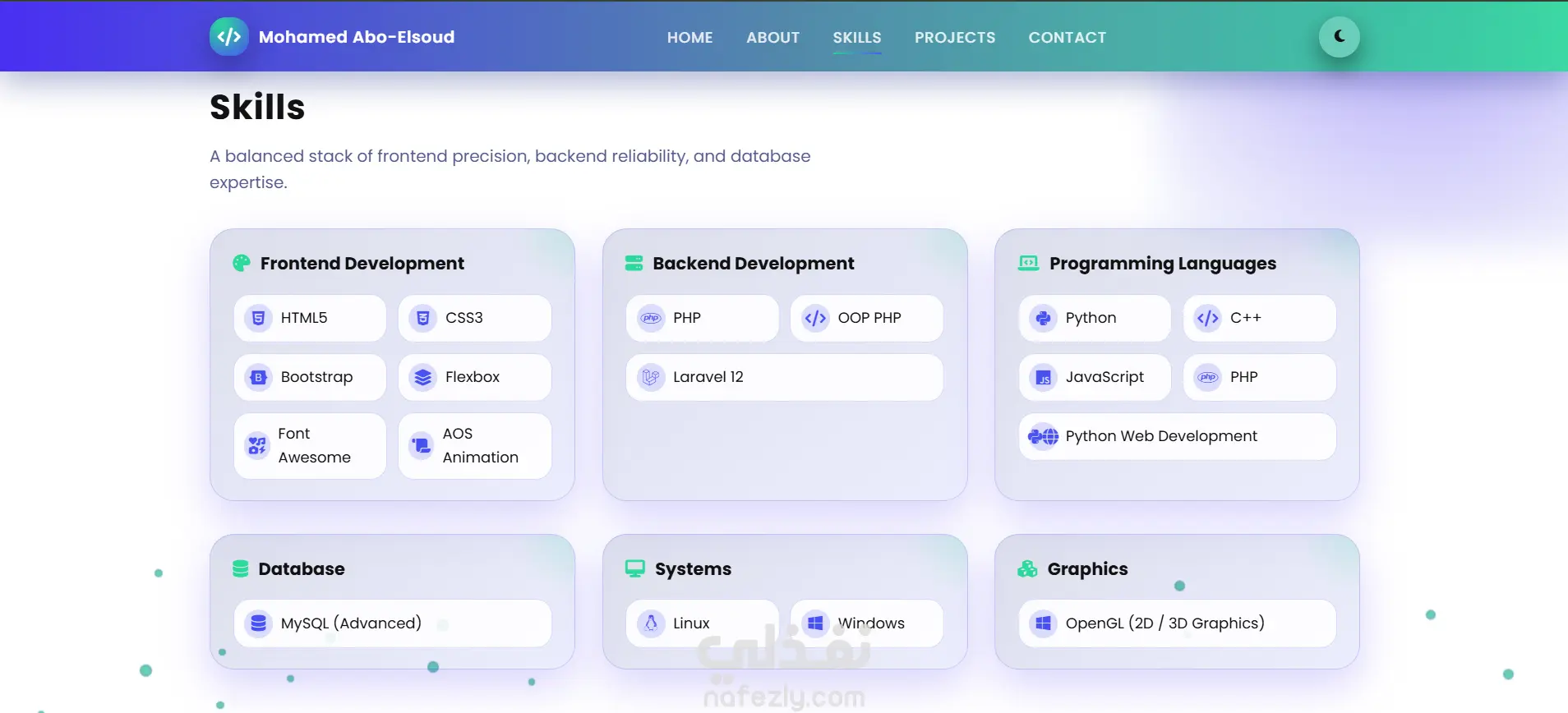Open the Projects nav link
1568x713 pixels.
coord(954,38)
